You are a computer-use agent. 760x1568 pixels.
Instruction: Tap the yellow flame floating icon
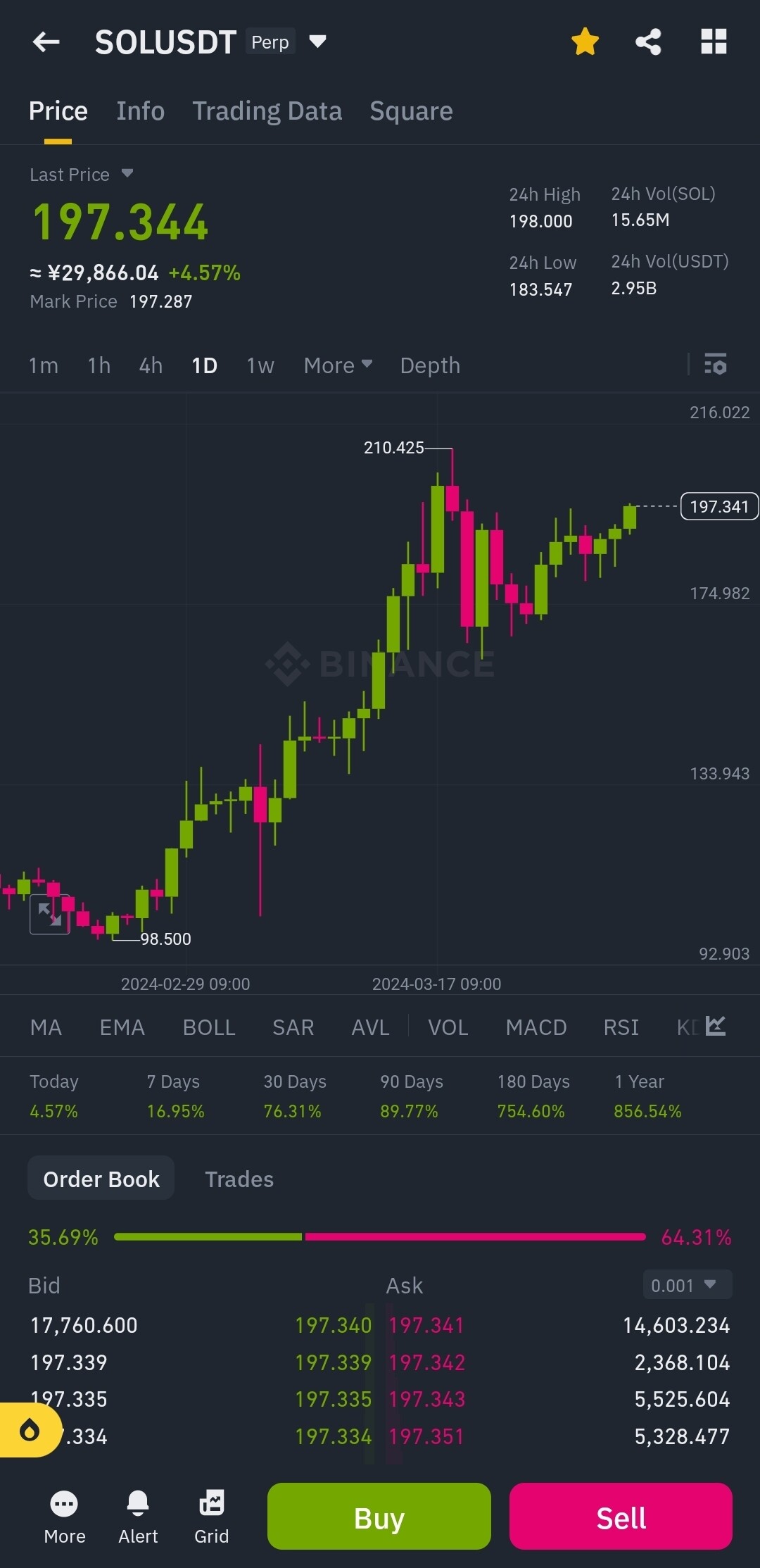tap(30, 1430)
